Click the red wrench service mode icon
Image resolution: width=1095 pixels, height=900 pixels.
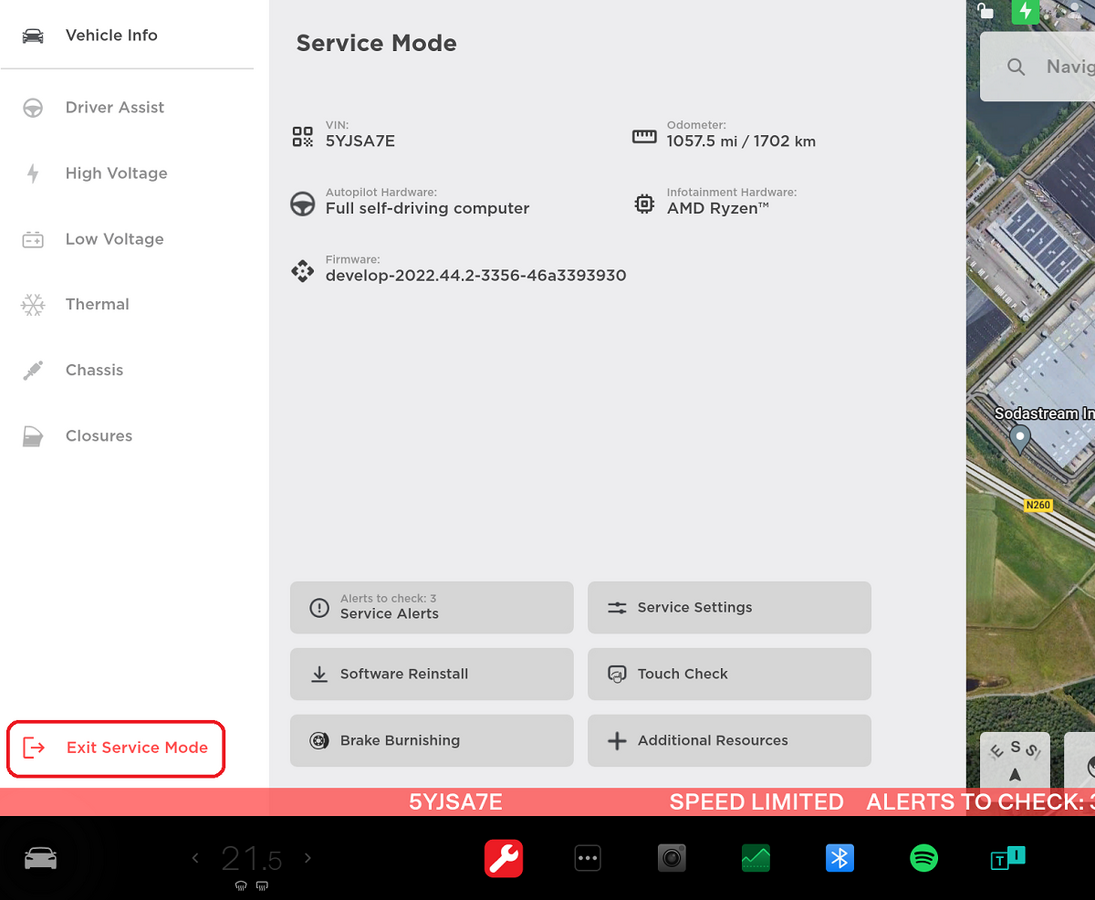504,858
